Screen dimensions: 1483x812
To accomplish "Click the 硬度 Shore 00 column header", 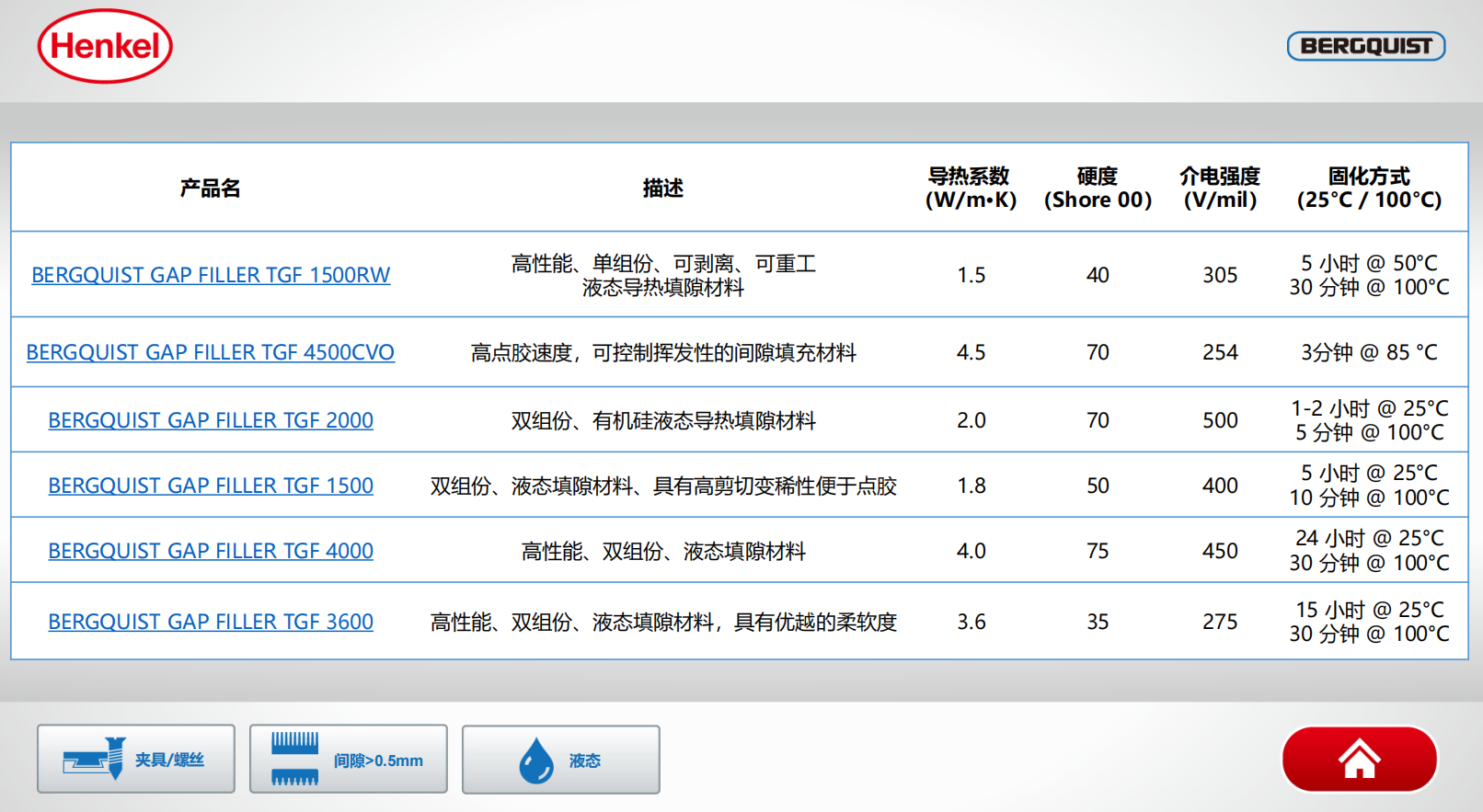I will pyautogui.click(x=1098, y=188).
